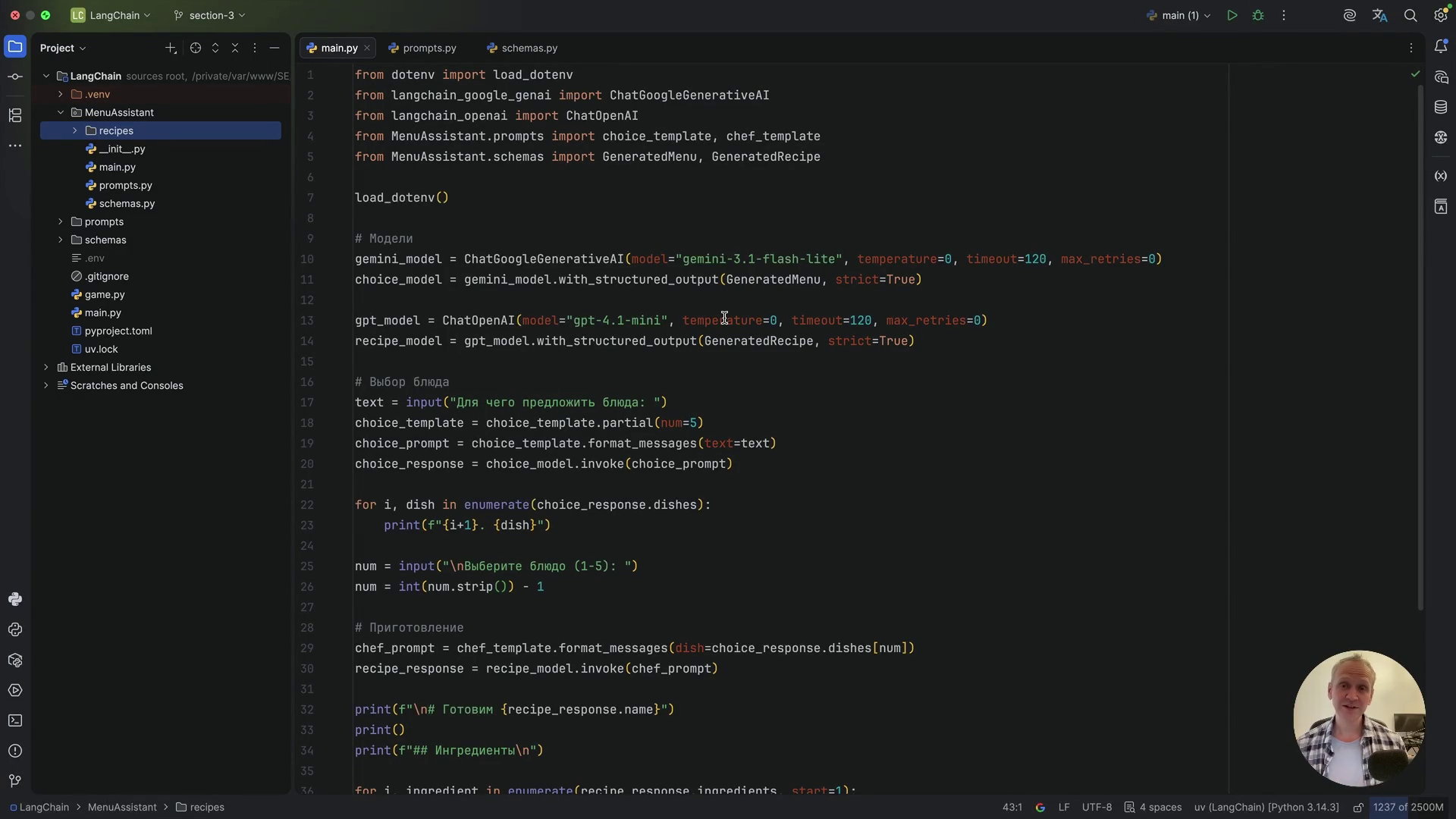Open the Commit tool window
The height and width of the screenshot is (819, 1456).
(x=15, y=77)
